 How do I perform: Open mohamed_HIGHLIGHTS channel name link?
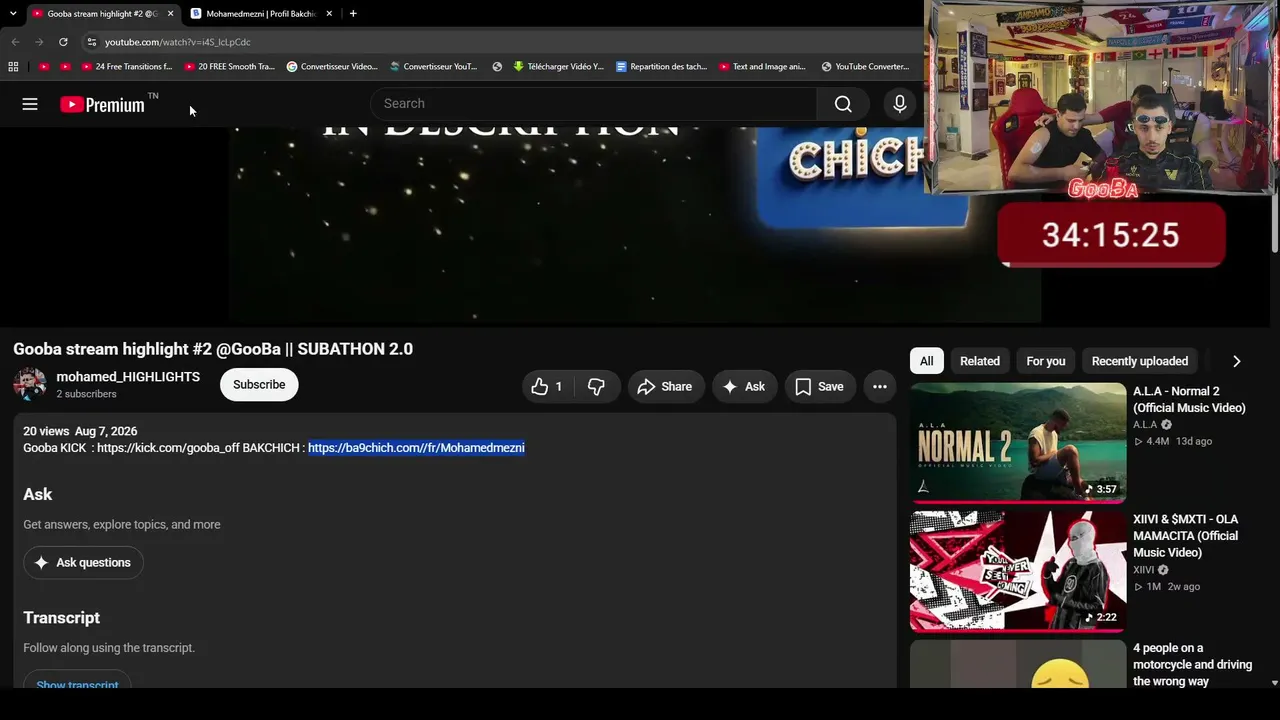pos(128,377)
